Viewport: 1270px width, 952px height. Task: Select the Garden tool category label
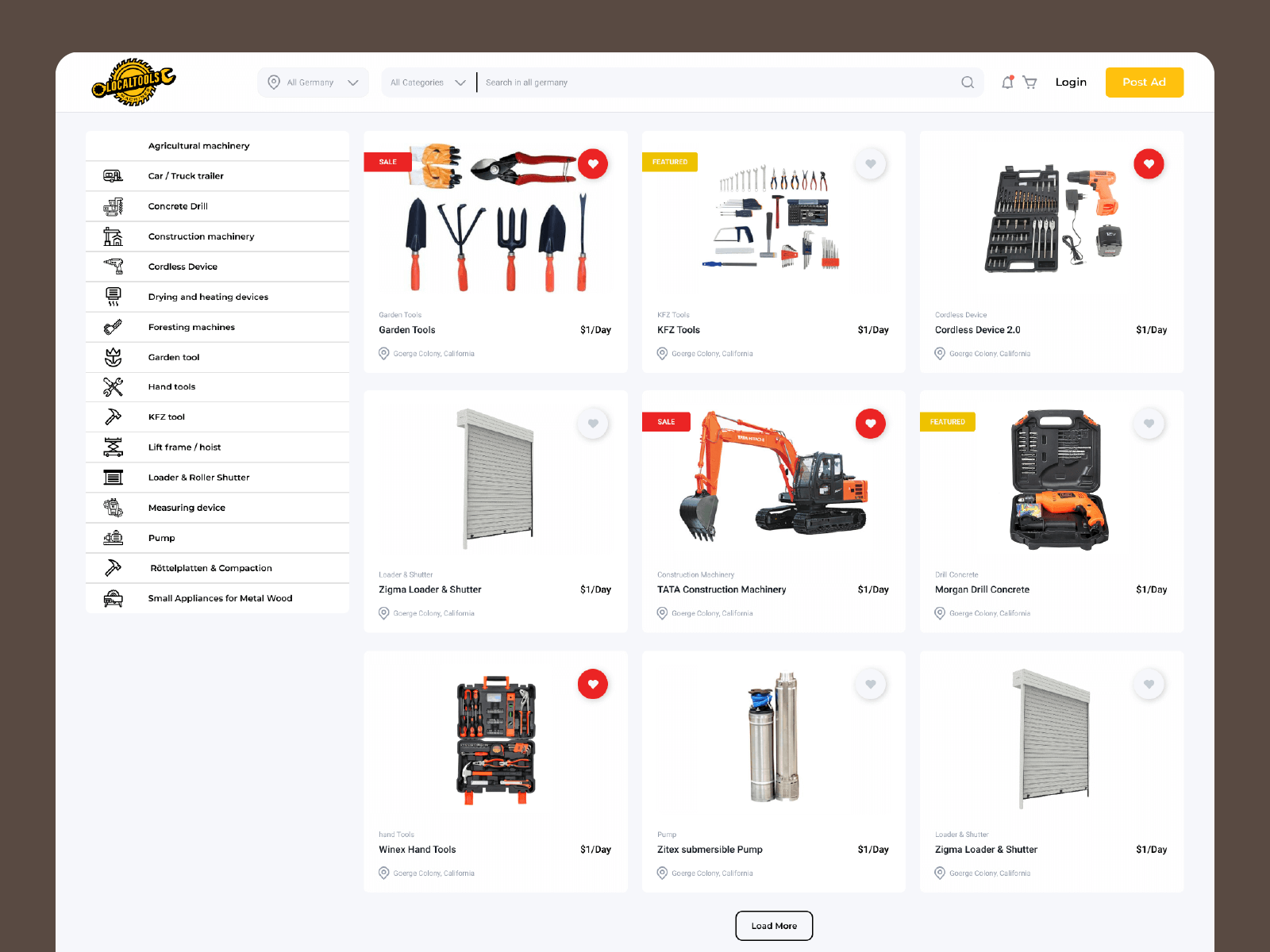pyautogui.click(x=174, y=357)
